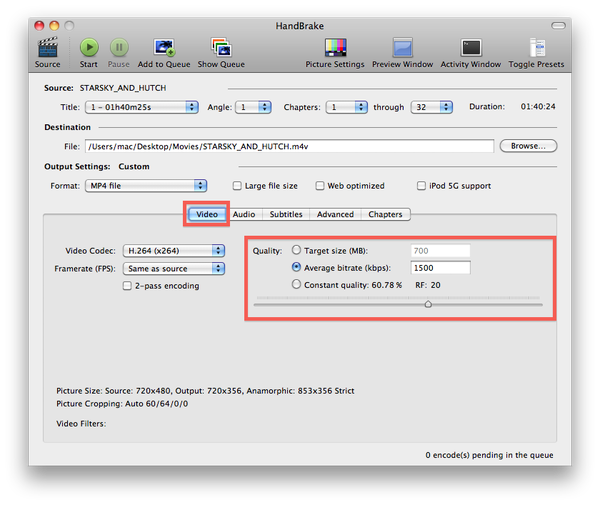
Task: Switch to the Advanced tab
Action: (x=335, y=214)
